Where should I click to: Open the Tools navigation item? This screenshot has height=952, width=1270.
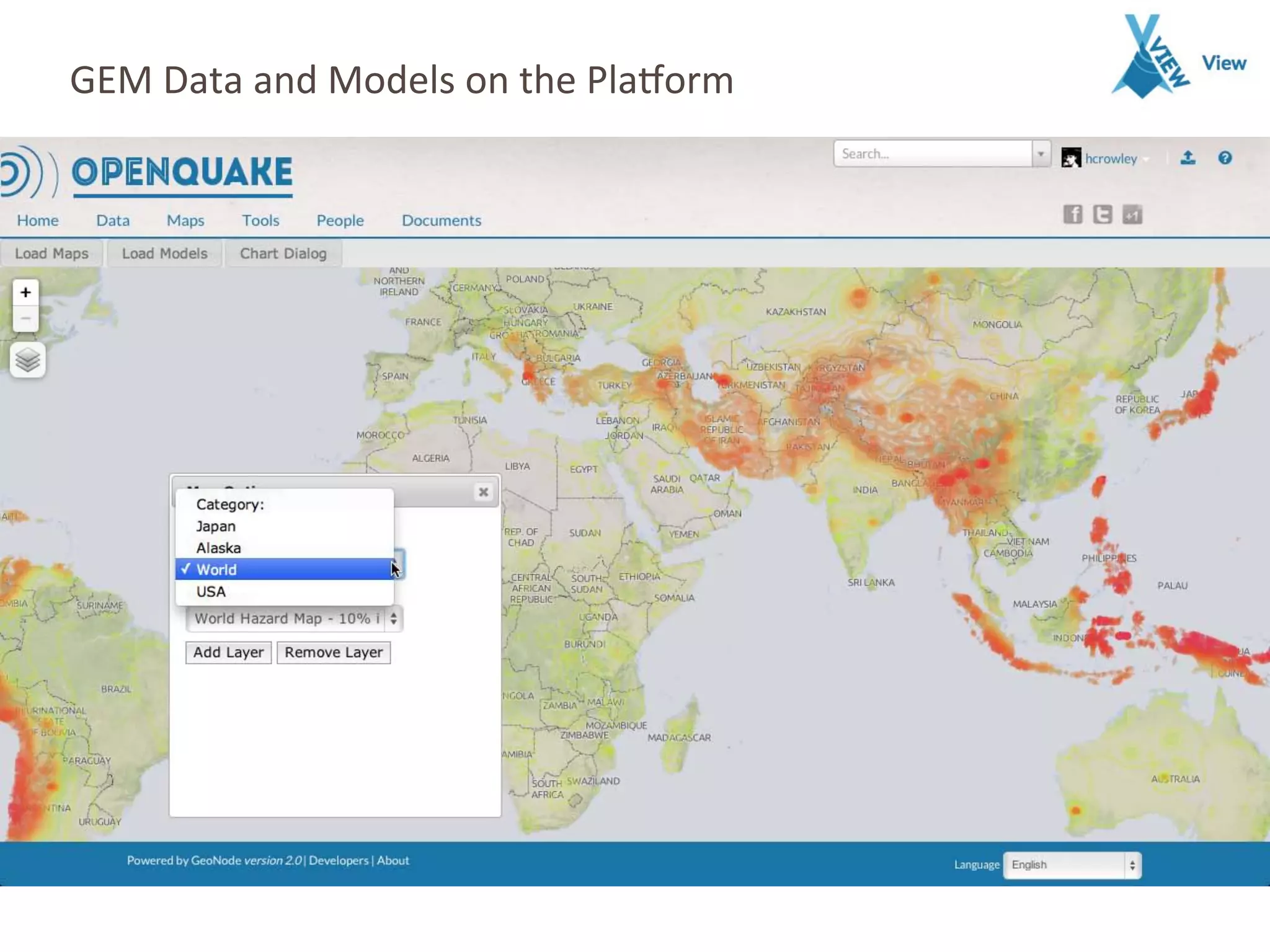(x=260, y=221)
